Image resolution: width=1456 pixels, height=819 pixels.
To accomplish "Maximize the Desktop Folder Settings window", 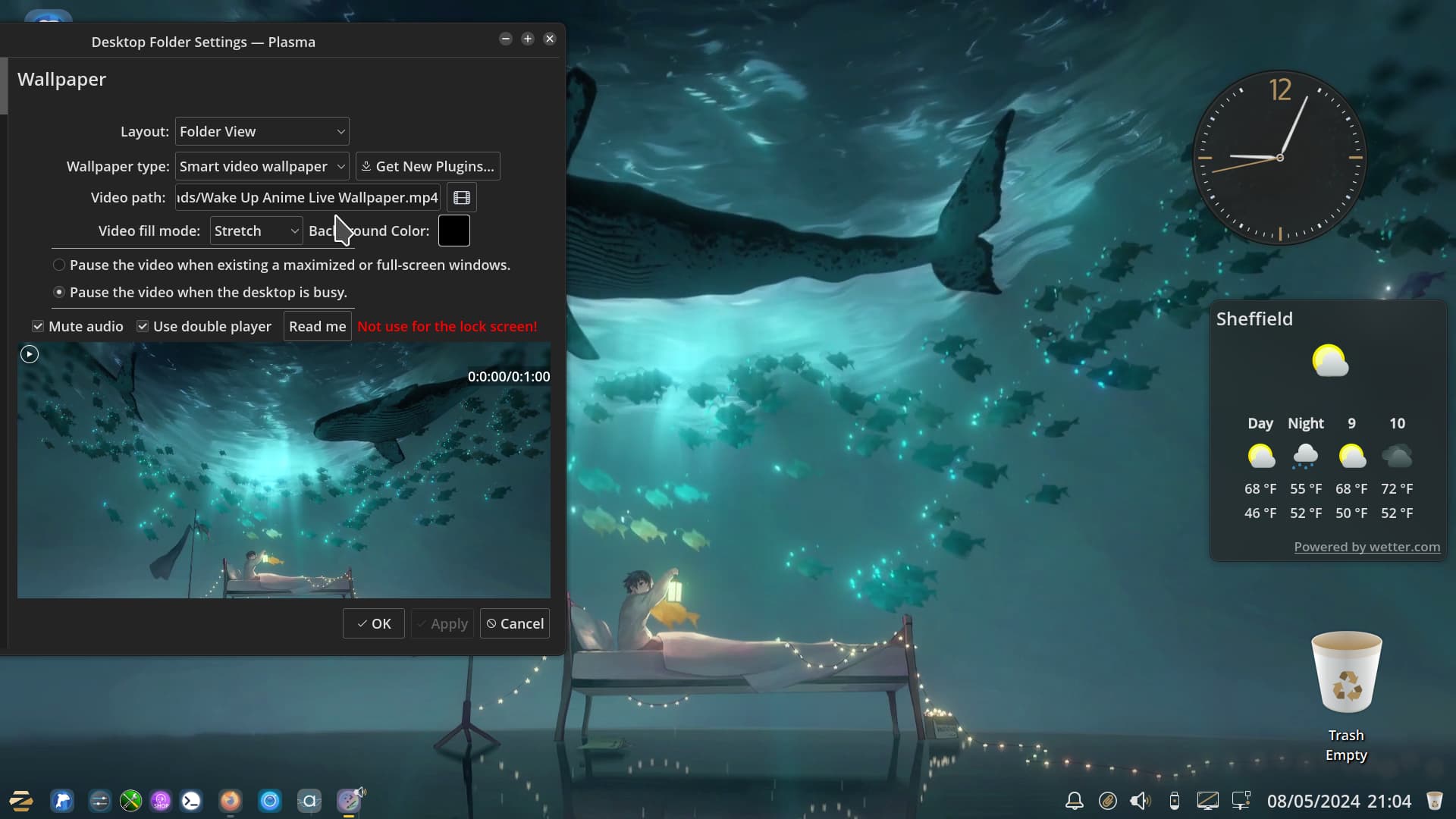I will click(528, 39).
